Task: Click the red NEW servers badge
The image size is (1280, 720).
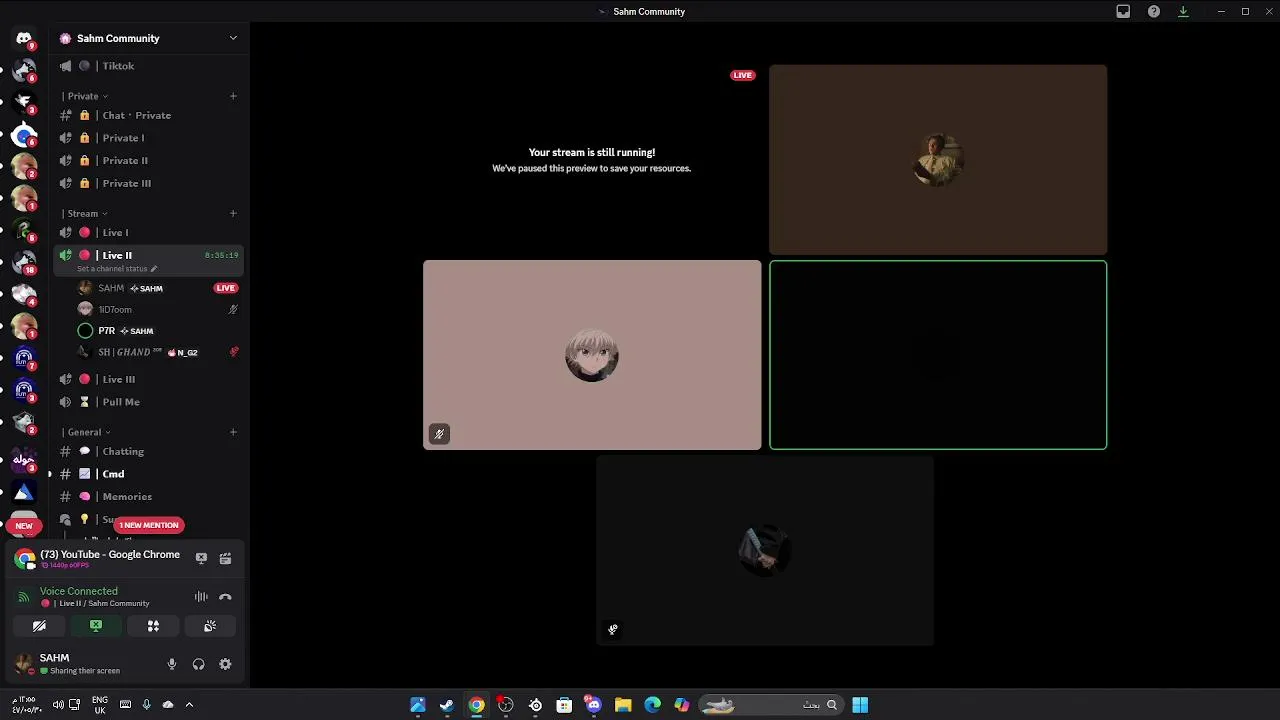Action: coord(24,525)
